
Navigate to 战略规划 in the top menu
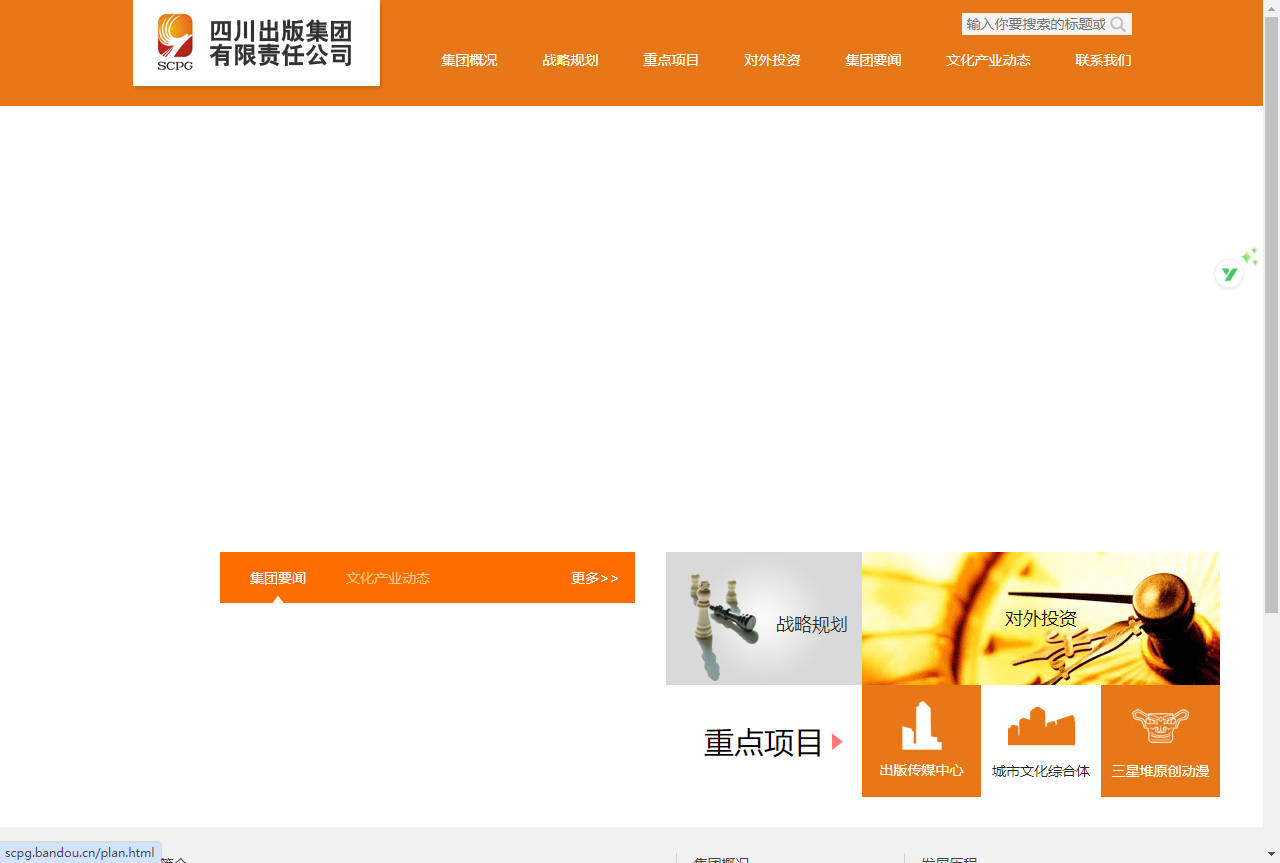tap(570, 60)
